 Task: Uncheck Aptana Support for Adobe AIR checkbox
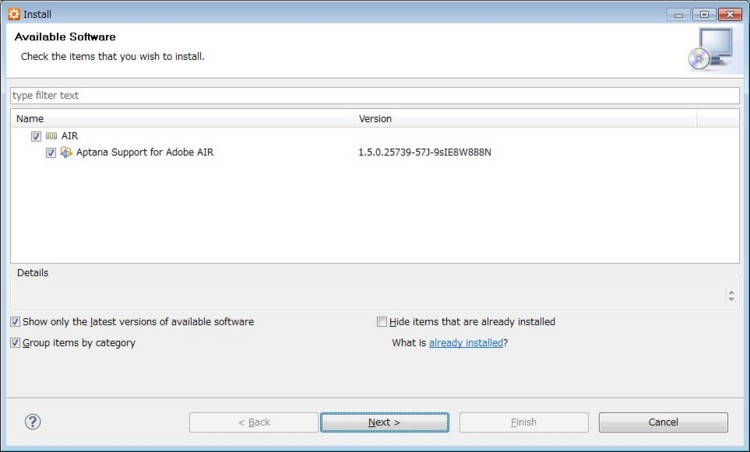51,153
